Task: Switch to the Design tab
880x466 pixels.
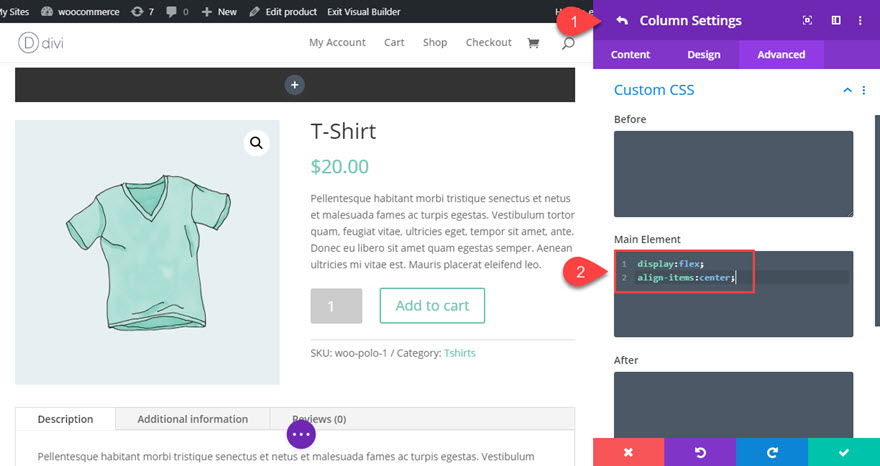Action: coord(703,54)
